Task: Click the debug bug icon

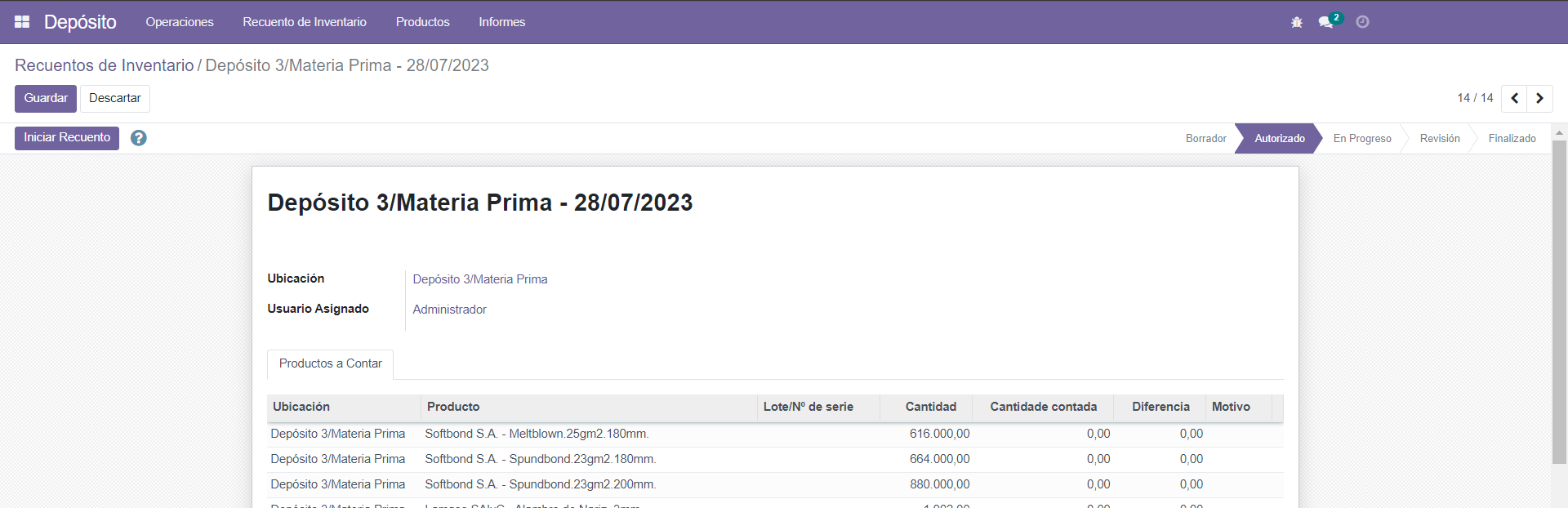Action: coord(1297,22)
